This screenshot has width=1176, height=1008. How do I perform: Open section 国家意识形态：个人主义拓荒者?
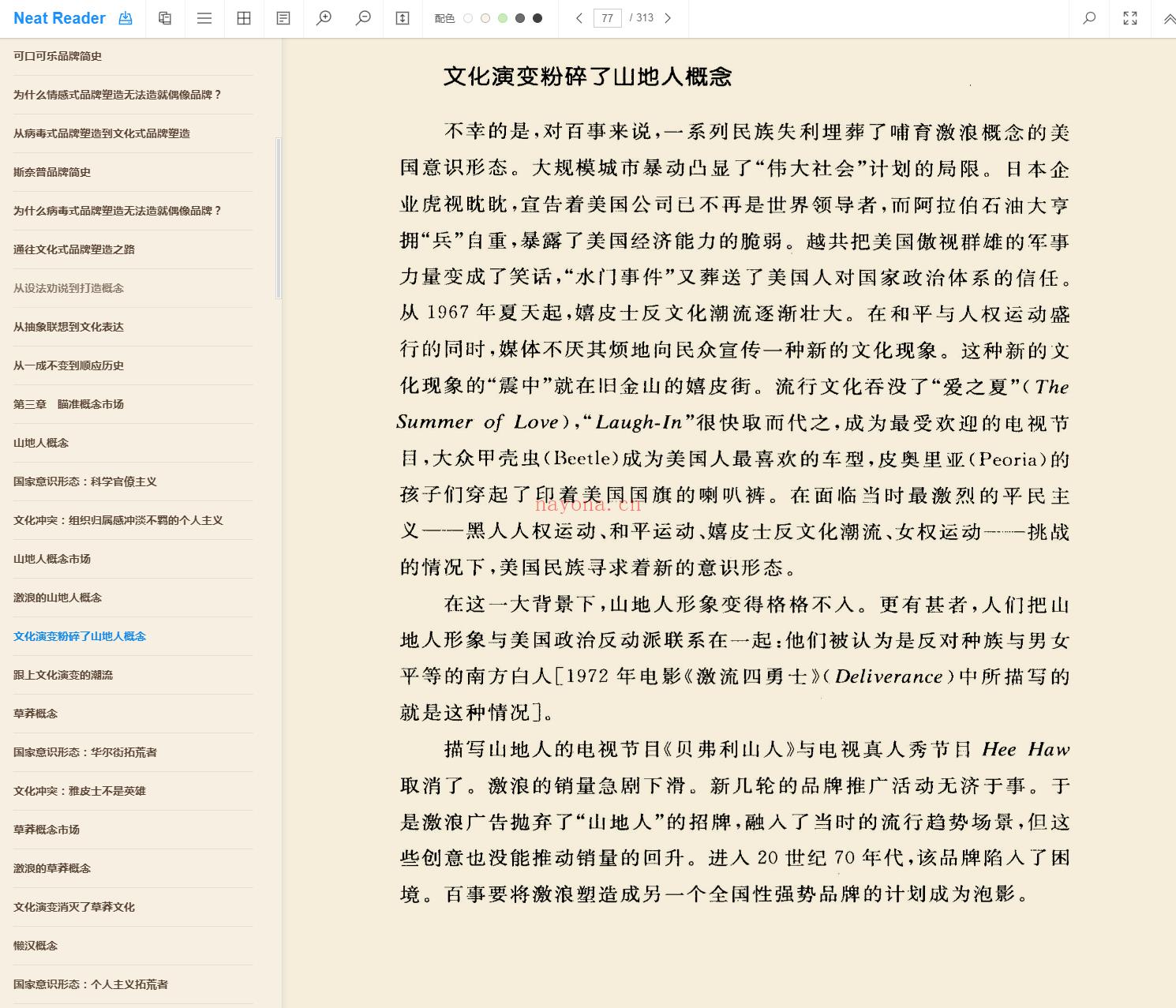click(x=91, y=984)
